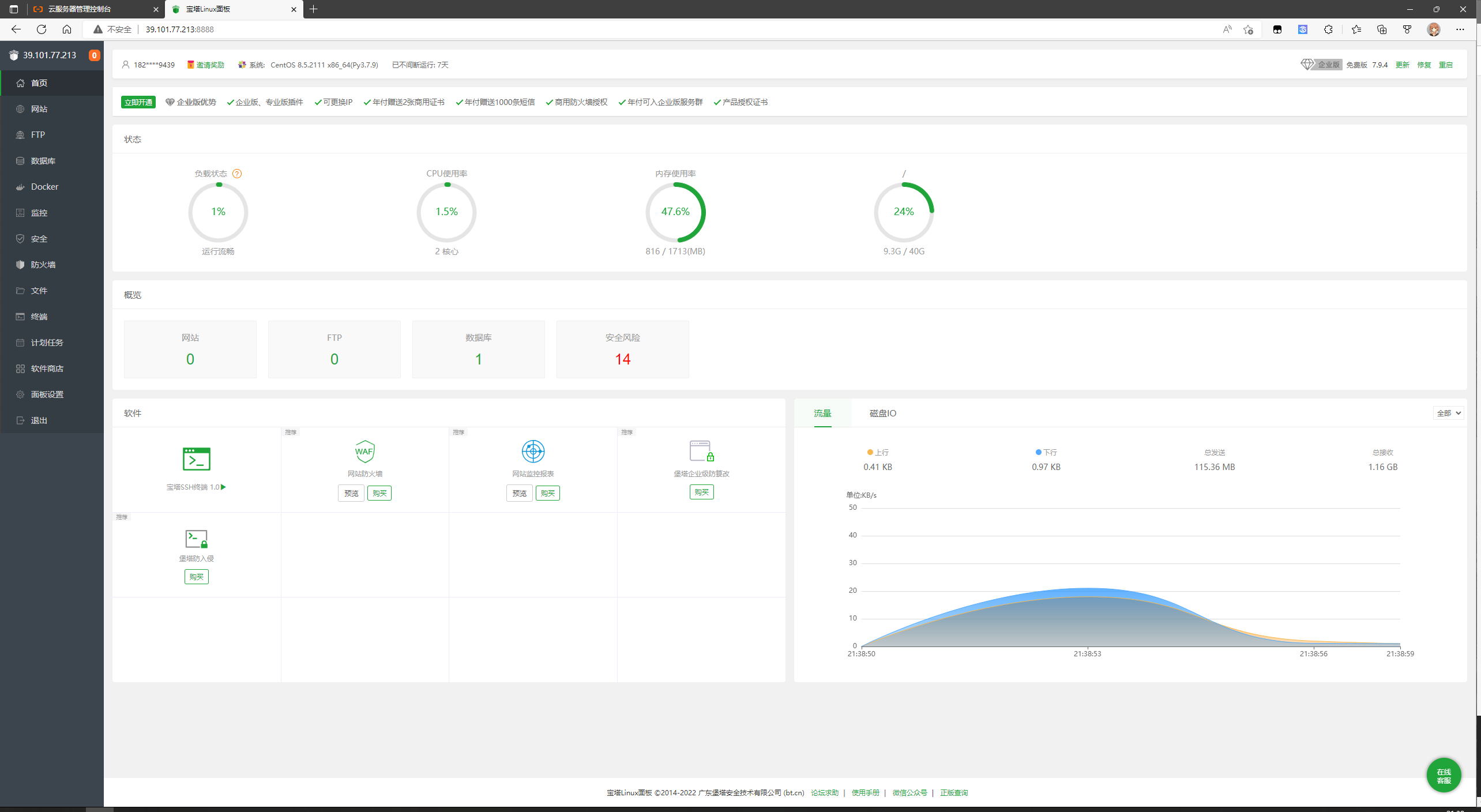Image resolution: width=1481 pixels, height=812 pixels.
Task: Click 预览 under 网站防火墙
Action: pyautogui.click(x=351, y=493)
